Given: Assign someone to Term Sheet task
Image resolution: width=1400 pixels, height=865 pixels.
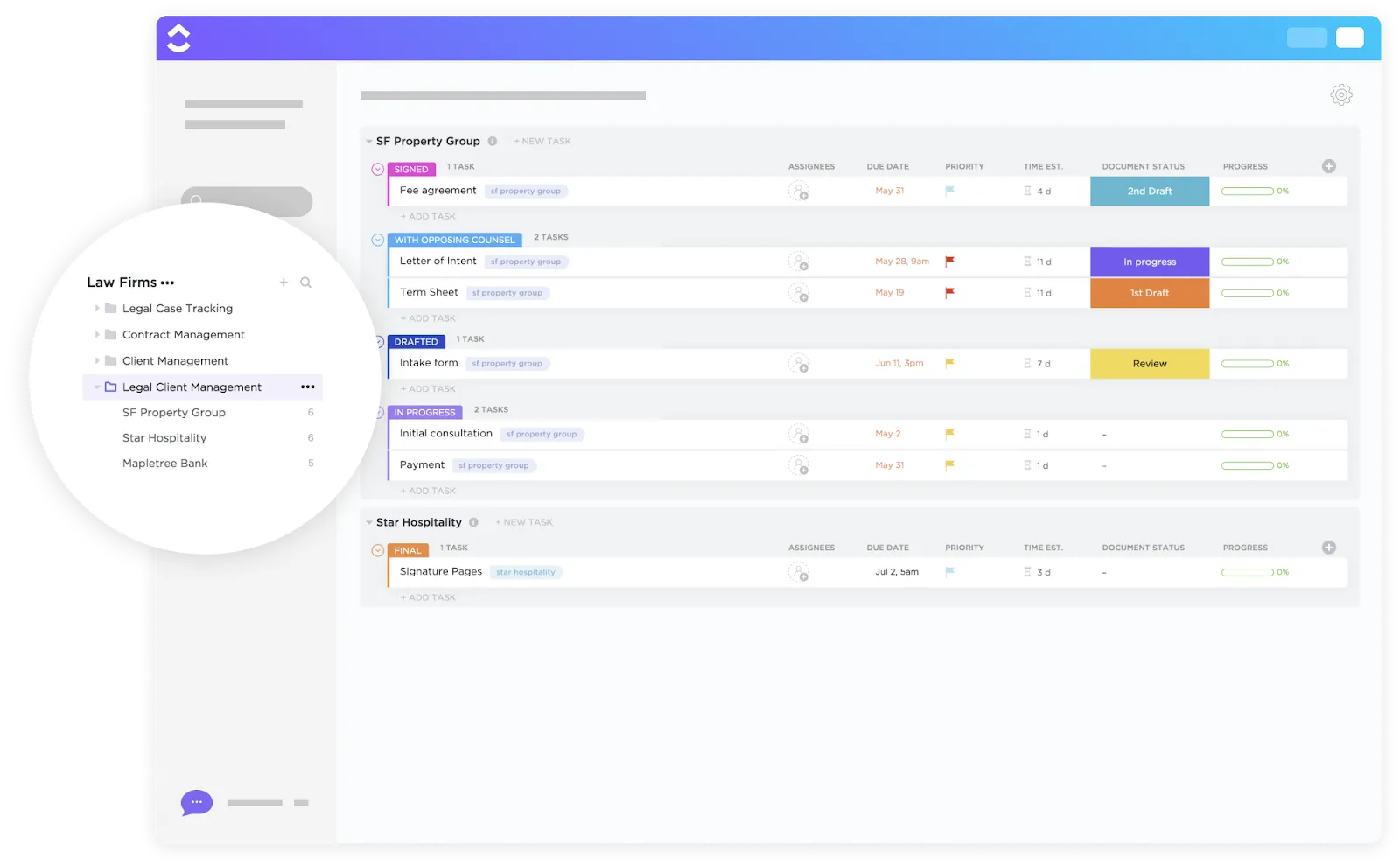Looking at the screenshot, I should (x=798, y=293).
